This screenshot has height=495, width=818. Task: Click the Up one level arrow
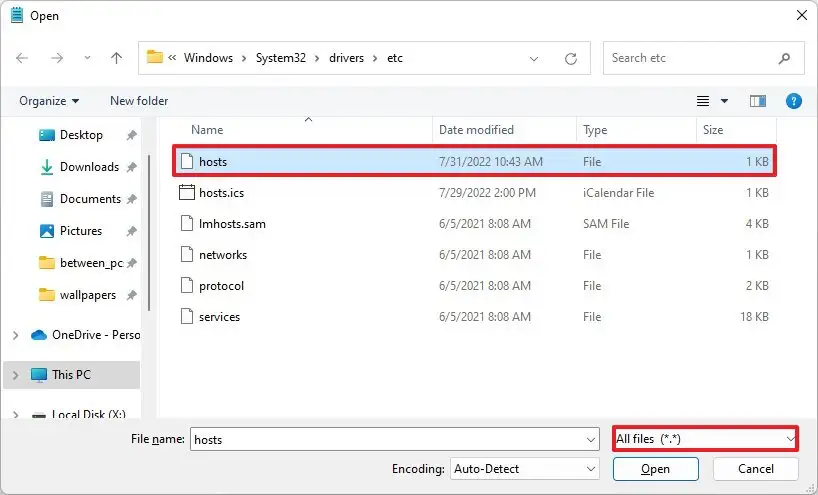click(x=116, y=58)
